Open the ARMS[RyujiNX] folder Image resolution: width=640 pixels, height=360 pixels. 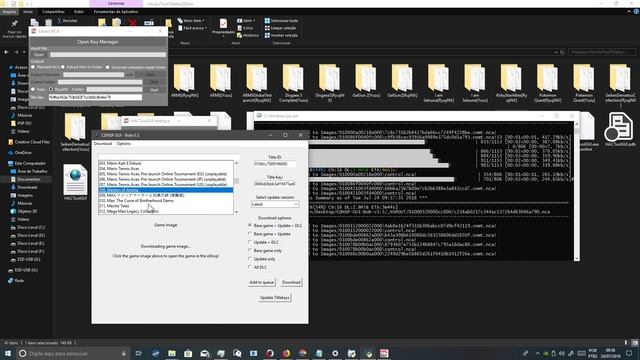coord(184,81)
